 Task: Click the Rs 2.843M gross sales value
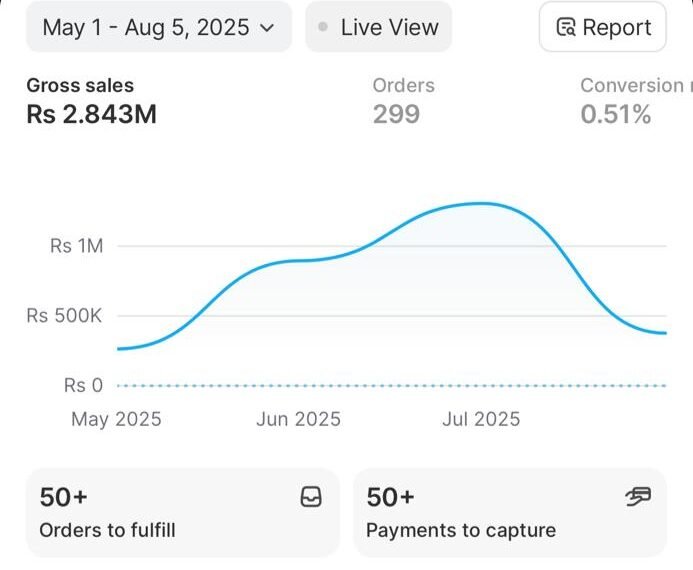(91, 114)
